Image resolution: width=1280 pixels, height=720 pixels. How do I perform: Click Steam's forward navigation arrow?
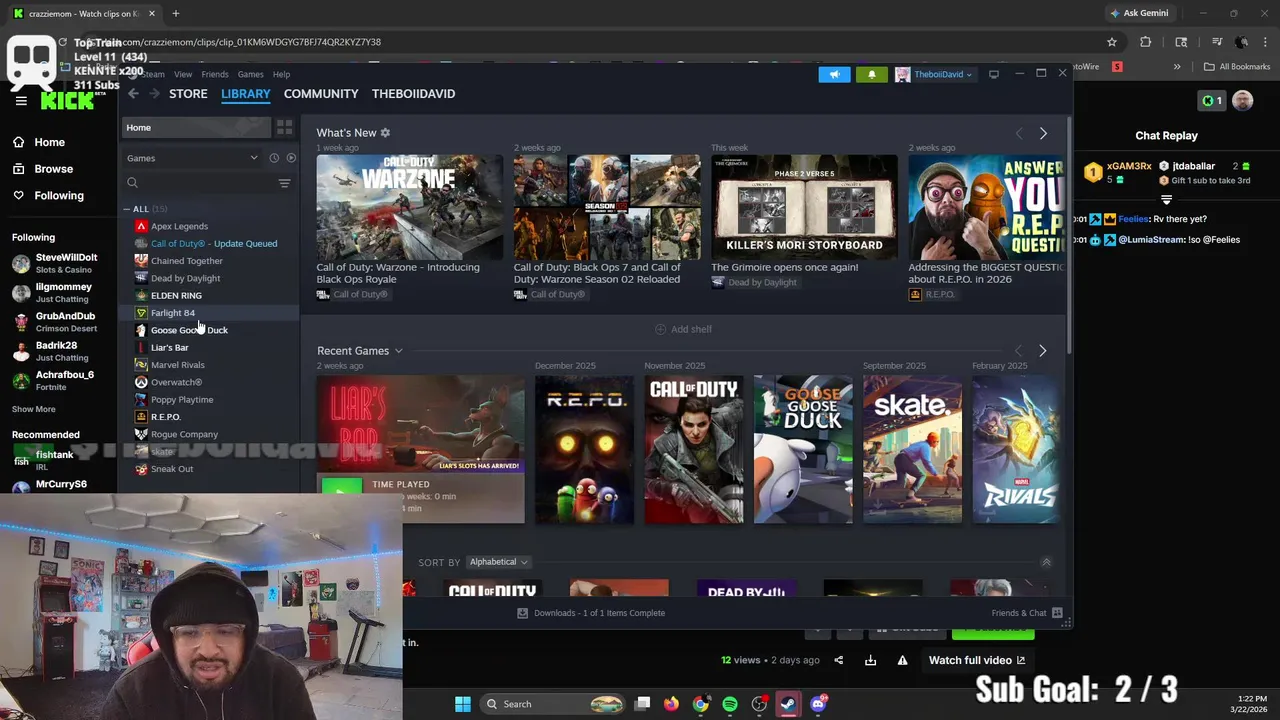(x=154, y=93)
